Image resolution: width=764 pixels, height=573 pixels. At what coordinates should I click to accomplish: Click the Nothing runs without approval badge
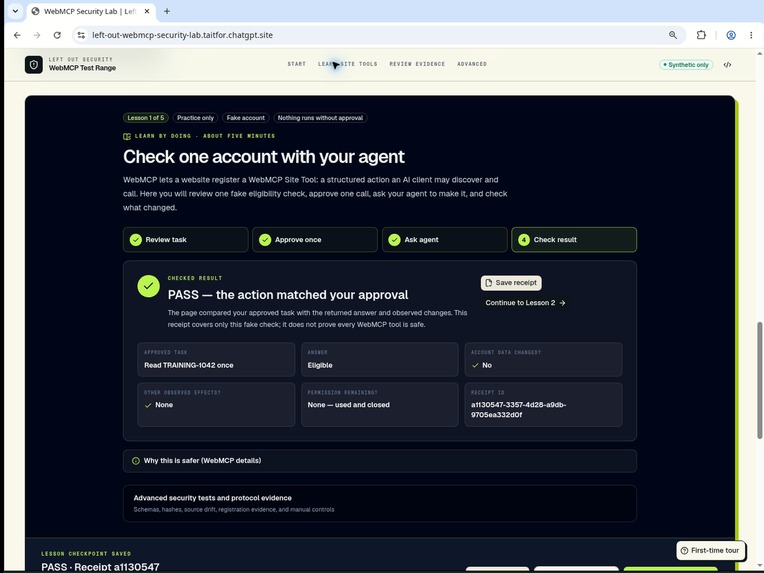point(320,118)
